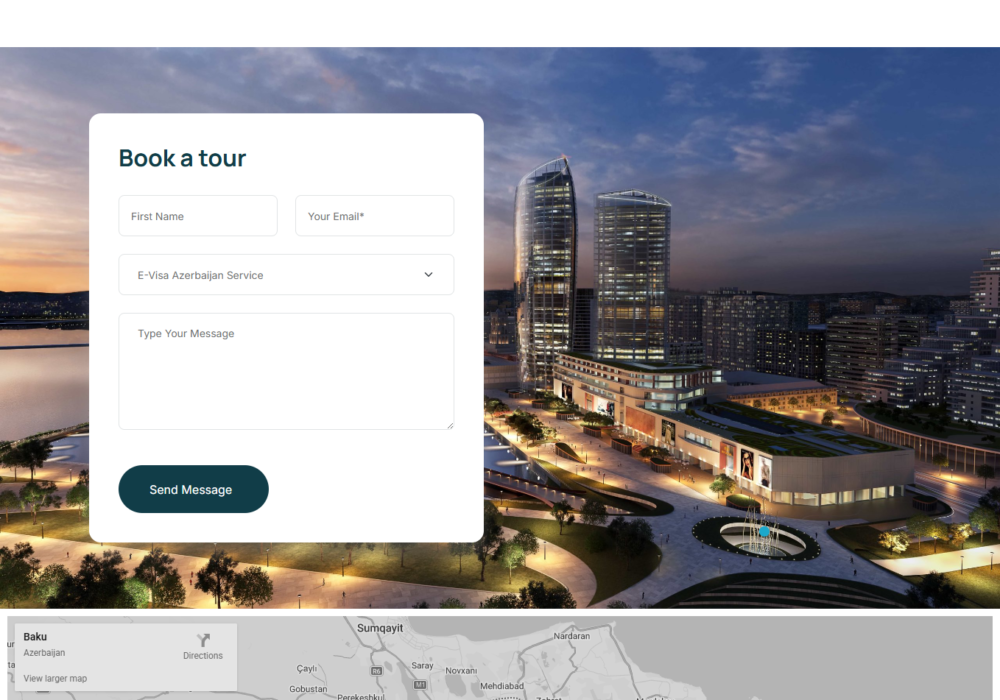Click into the Your Email field
This screenshot has width=1000, height=700.
[374, 216]
